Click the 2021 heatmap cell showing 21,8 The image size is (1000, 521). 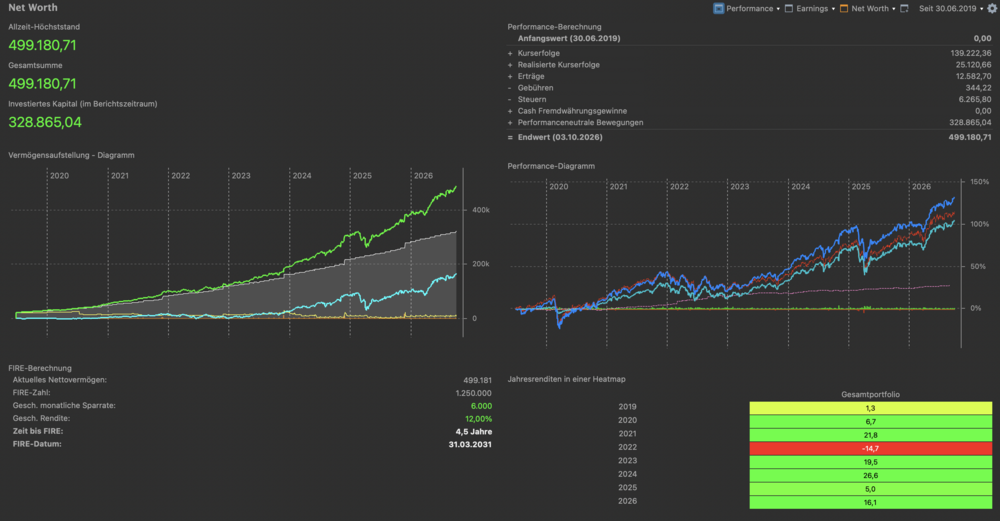(871, 435)
